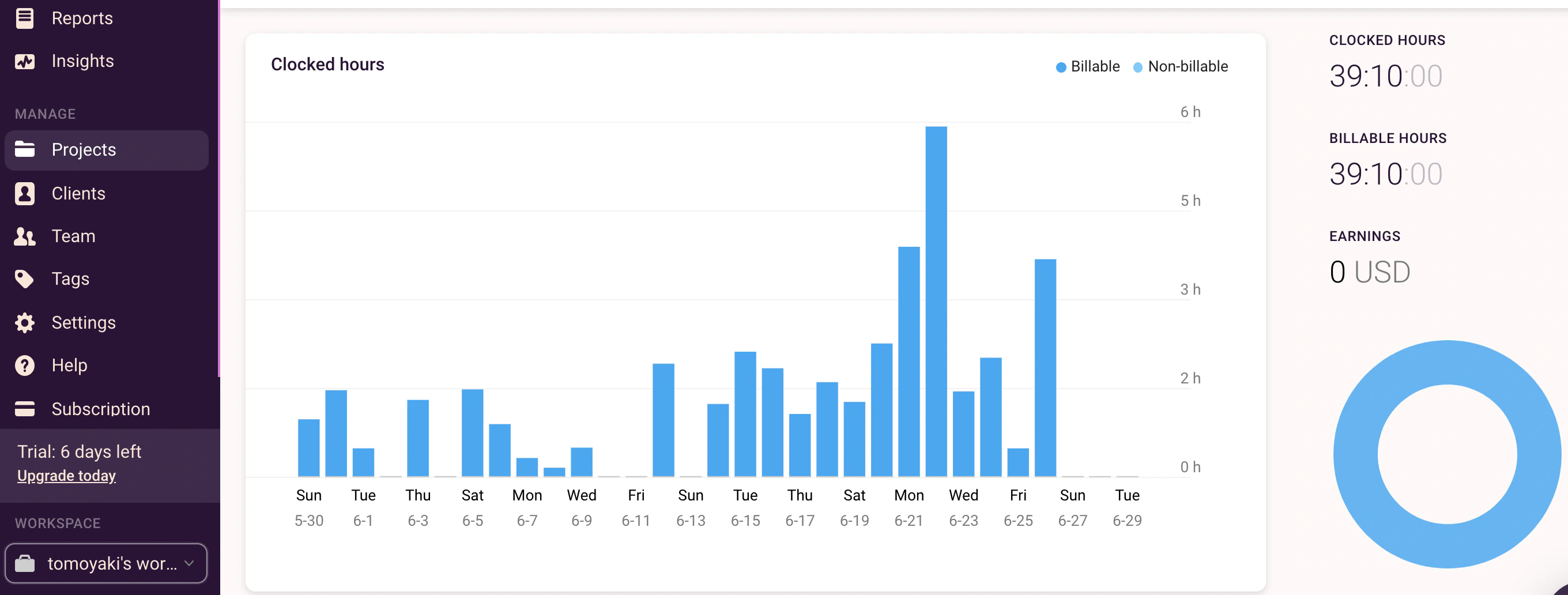Open Settings from sidebar
This screenshot has width=1568, height=595.
click(x=84, y=322)
